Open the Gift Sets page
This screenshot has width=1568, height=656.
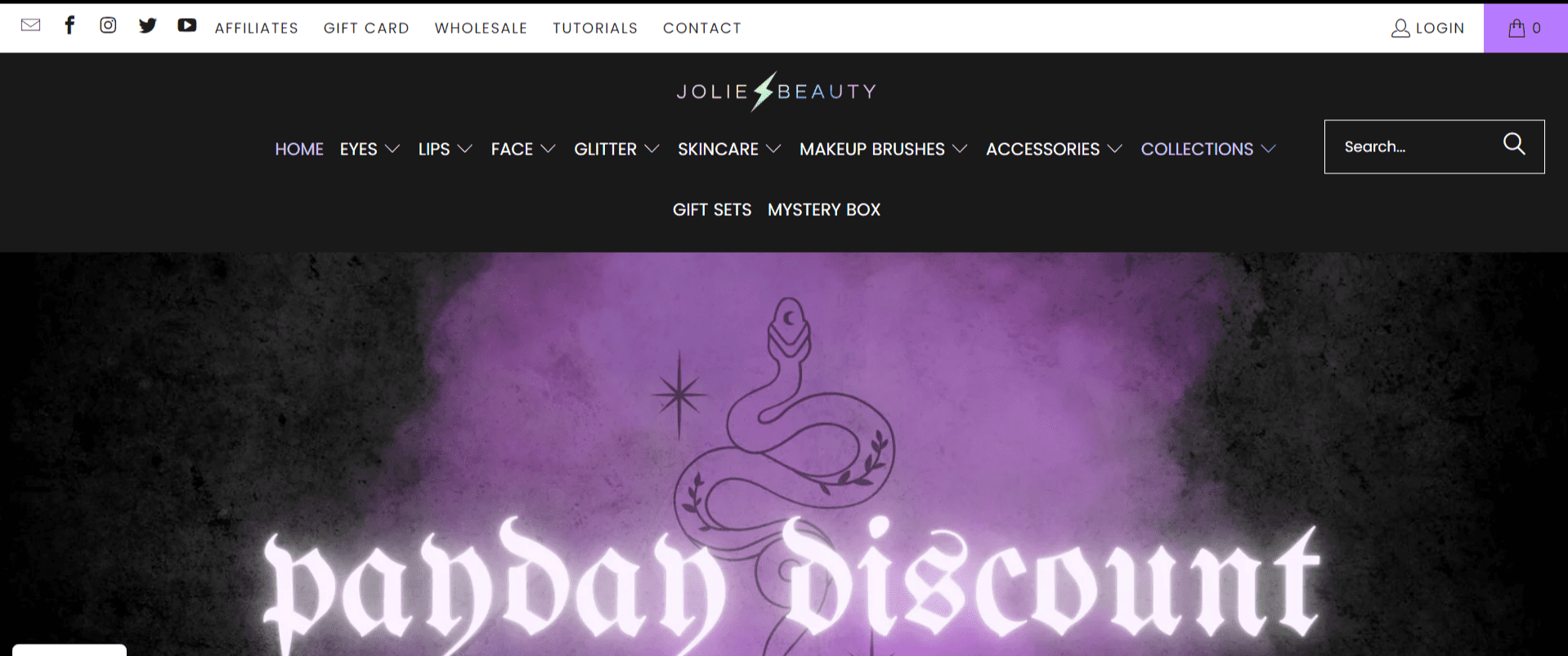pos(712,209)
